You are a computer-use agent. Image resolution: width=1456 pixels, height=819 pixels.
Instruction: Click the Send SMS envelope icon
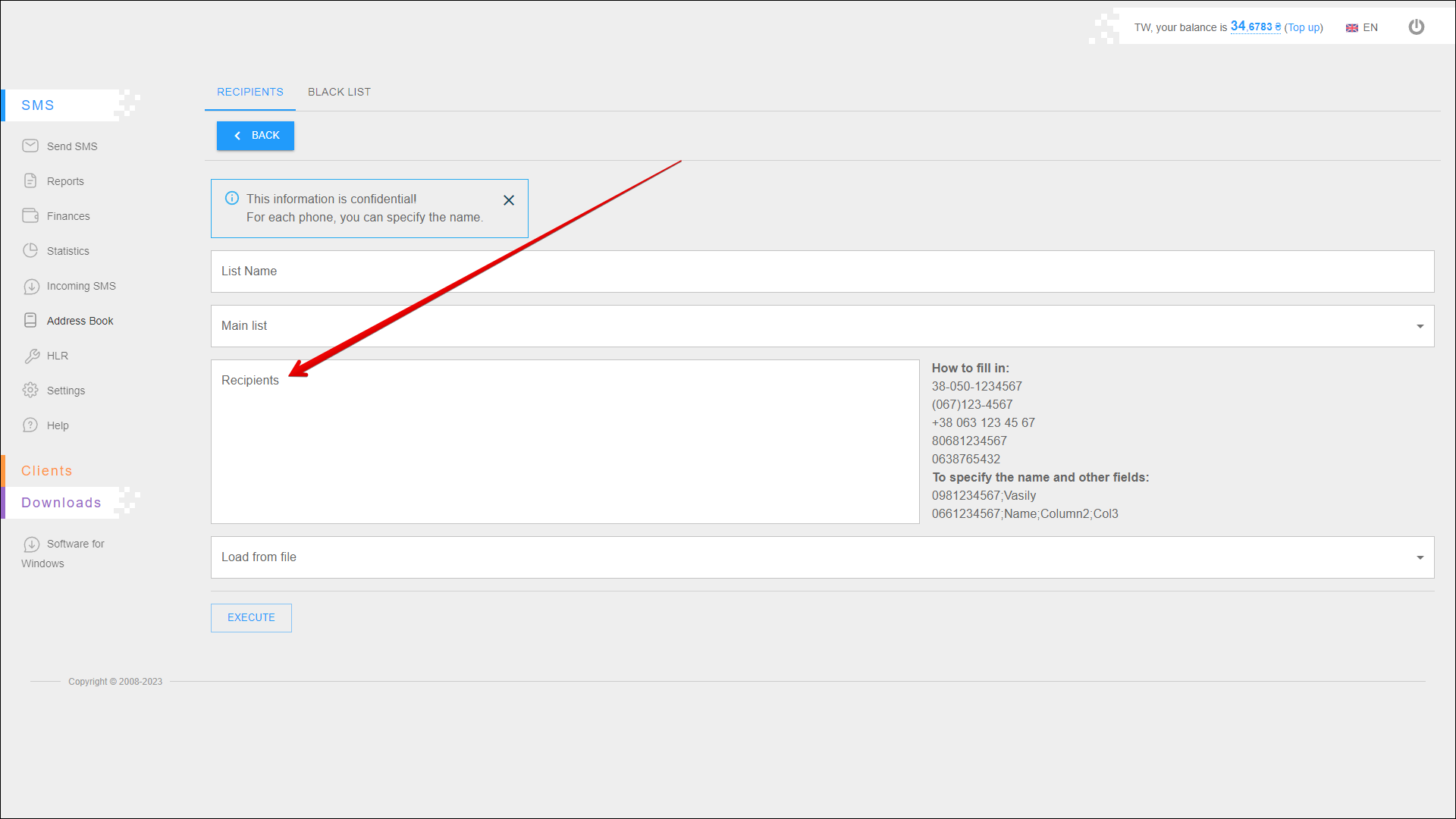[x=30, y=146]
